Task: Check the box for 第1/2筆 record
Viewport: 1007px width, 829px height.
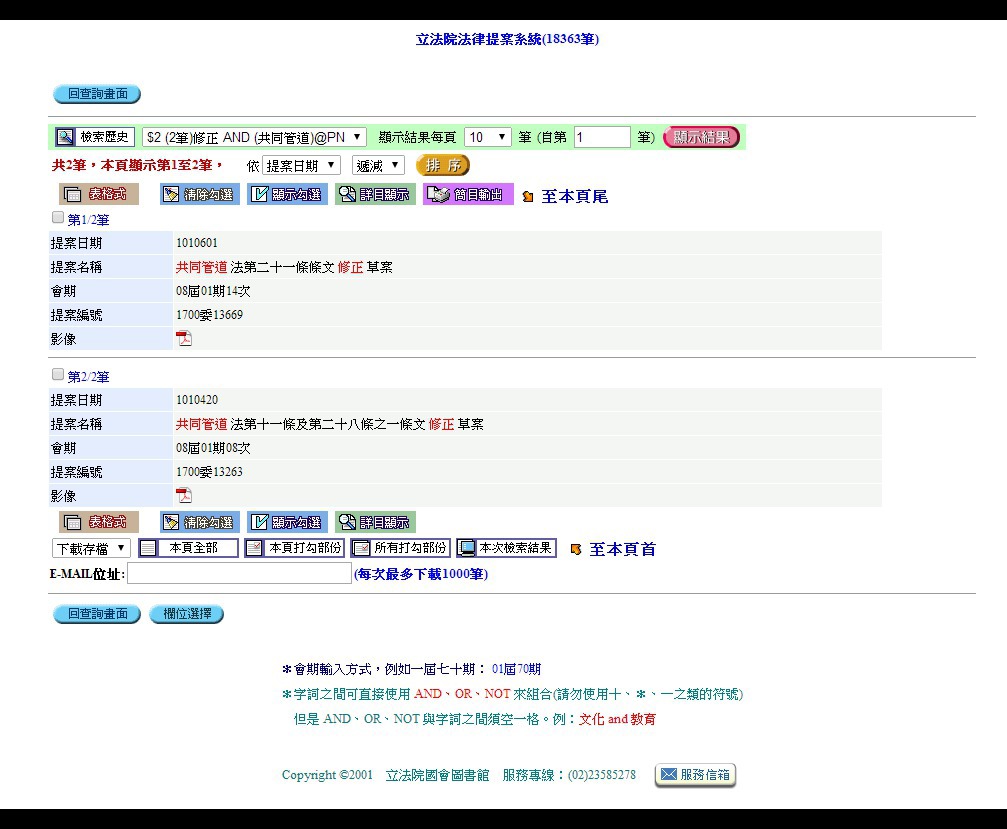Action: [x=58, y=217]
